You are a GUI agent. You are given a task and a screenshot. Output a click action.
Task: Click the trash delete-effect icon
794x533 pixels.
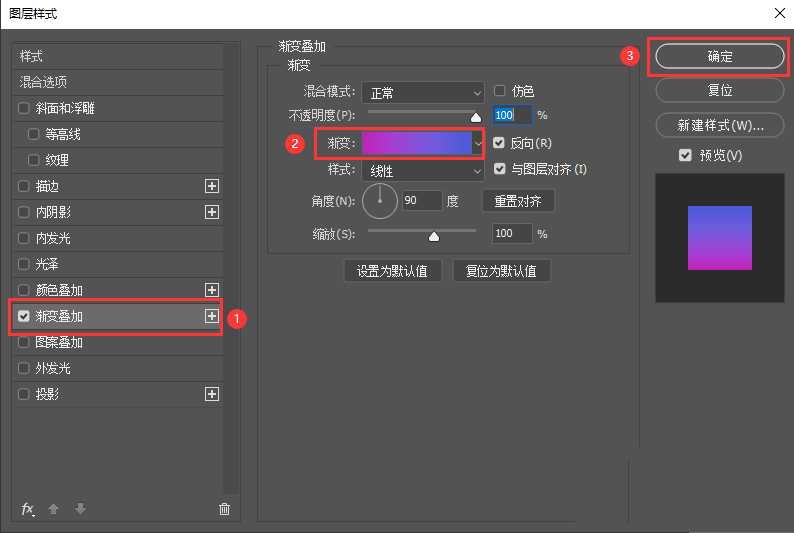[x=224, y=509]
